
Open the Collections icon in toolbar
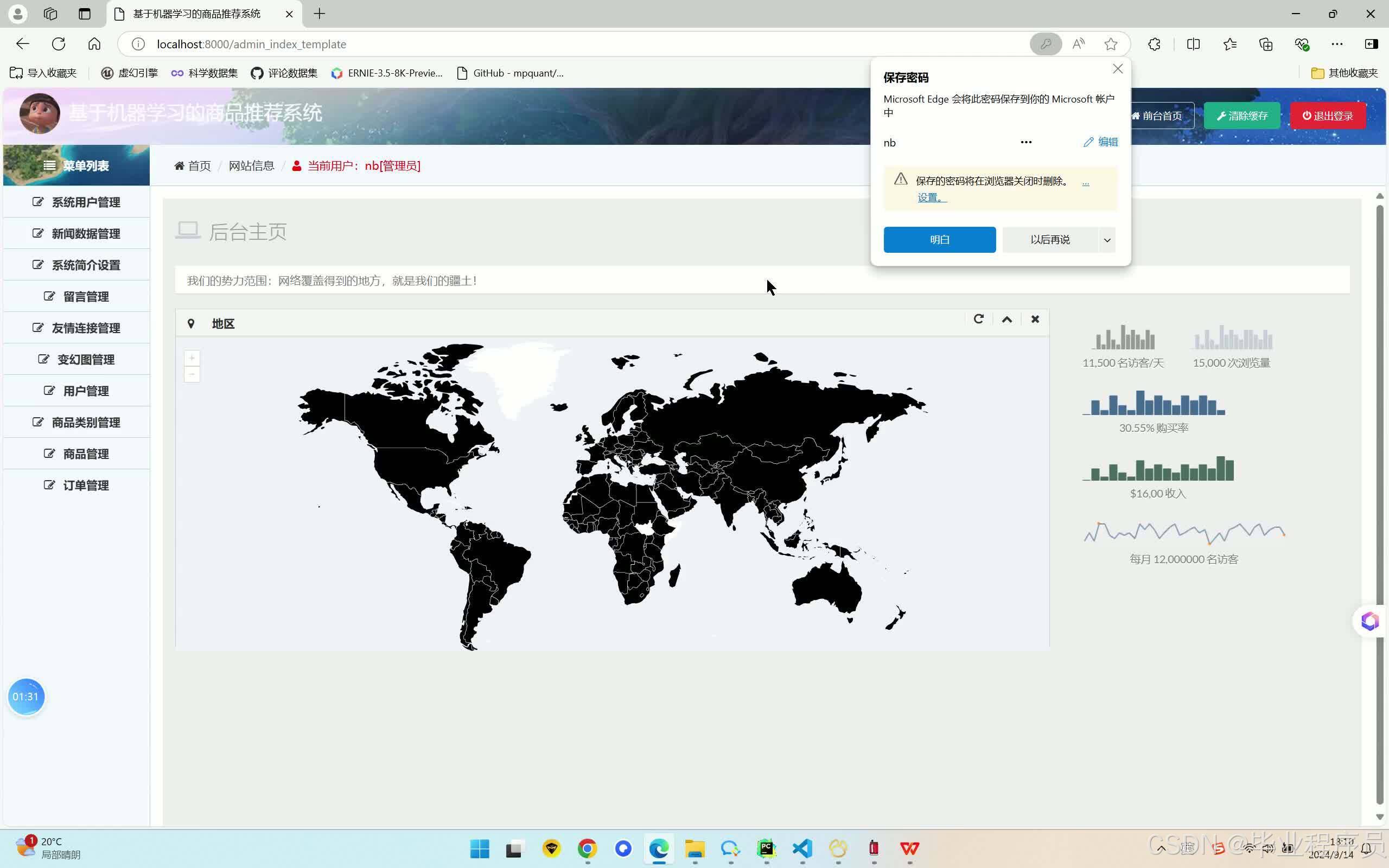click(1266, 44)
